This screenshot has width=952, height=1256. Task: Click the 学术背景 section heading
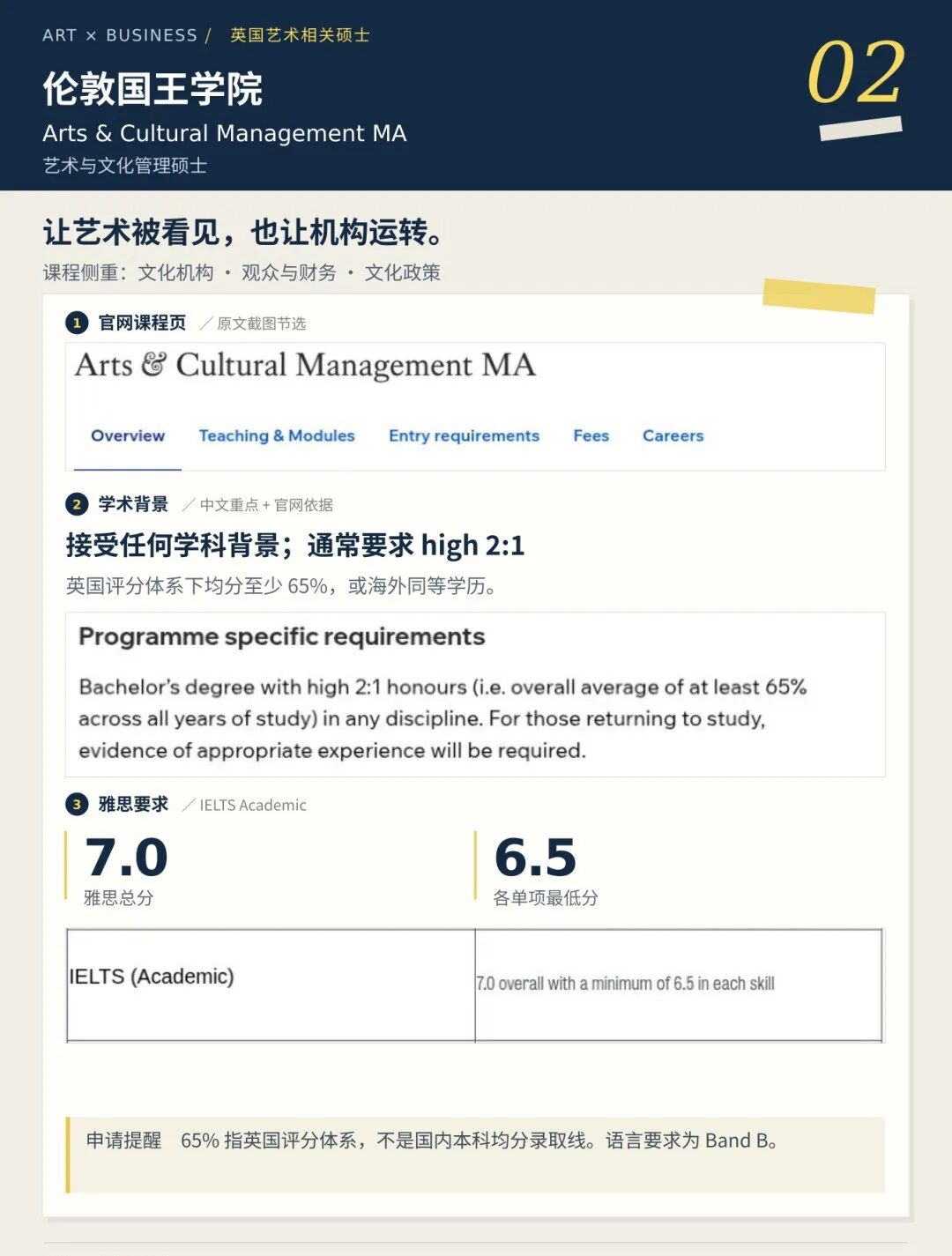[133, 504]
